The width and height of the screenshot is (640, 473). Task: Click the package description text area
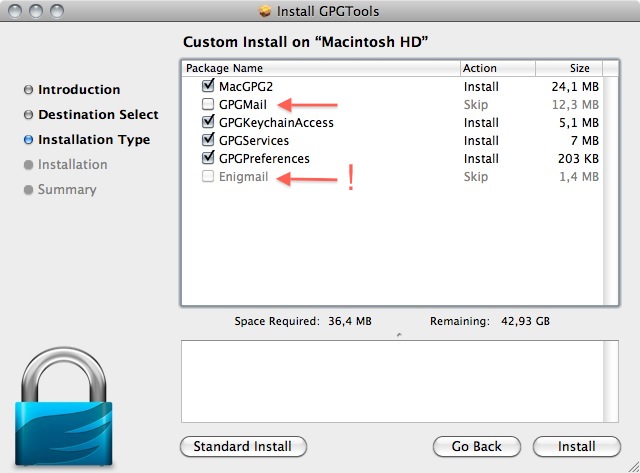tap(398, 381)
